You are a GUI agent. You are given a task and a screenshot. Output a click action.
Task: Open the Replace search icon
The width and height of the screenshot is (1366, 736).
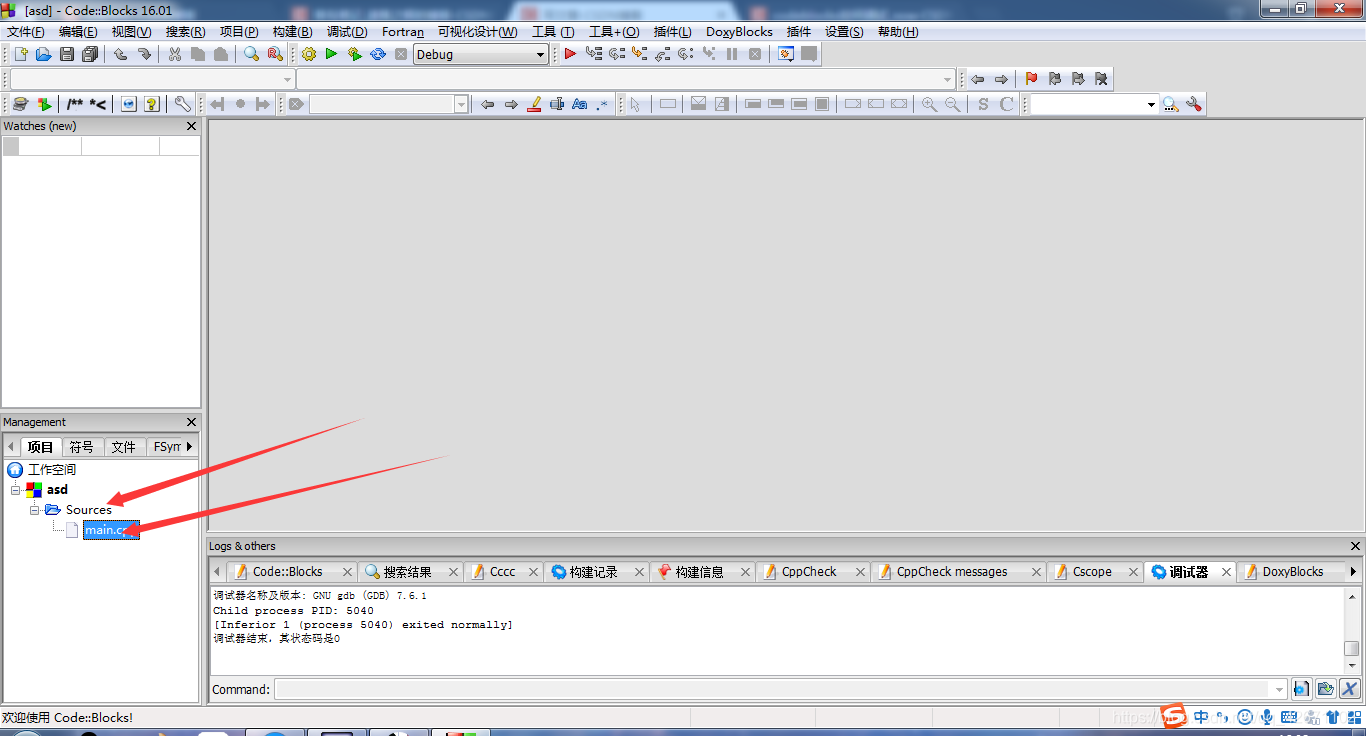pos(275,54)
